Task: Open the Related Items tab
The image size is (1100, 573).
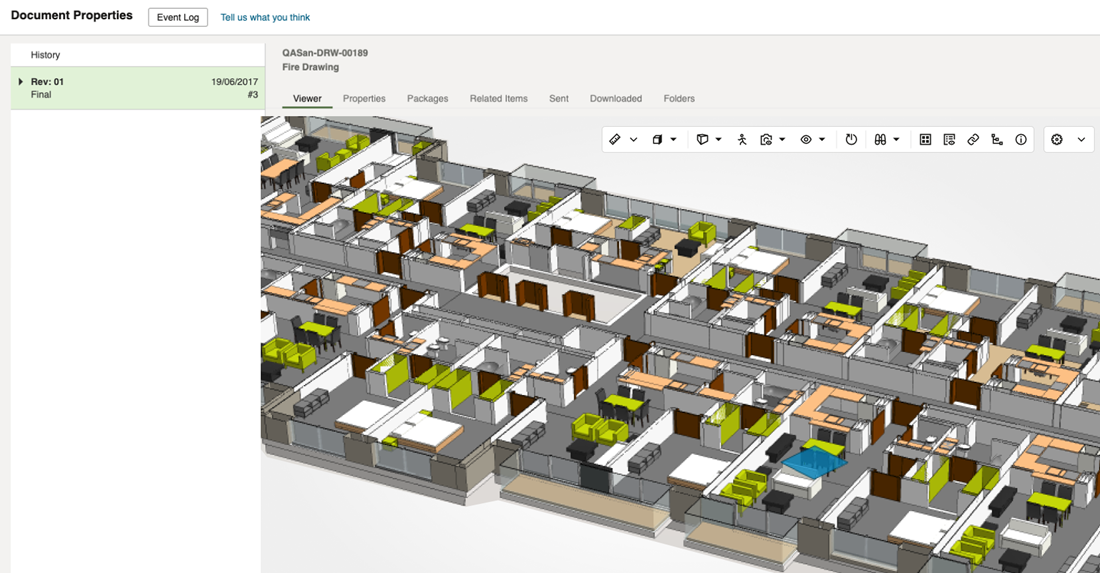Action: [498, 99]
